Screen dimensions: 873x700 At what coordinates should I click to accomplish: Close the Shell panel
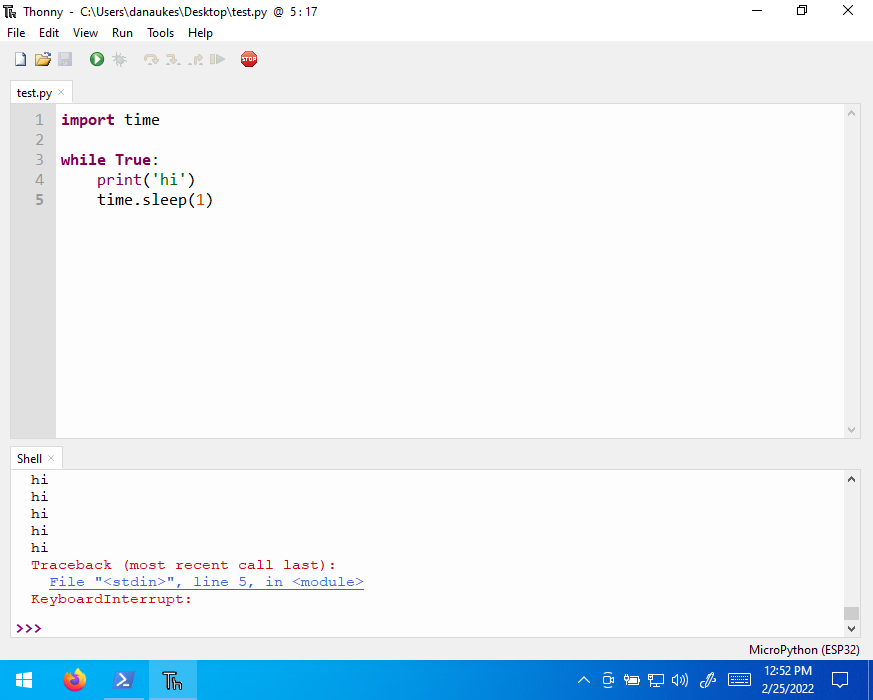pyautogui.click(x=51, y=458)
